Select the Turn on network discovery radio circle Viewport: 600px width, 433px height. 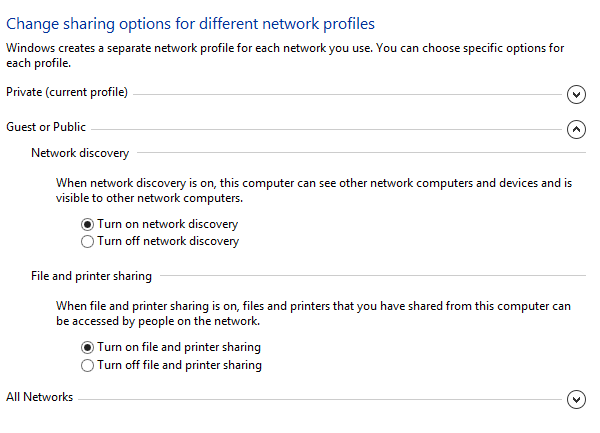click(x=88, y=224)
